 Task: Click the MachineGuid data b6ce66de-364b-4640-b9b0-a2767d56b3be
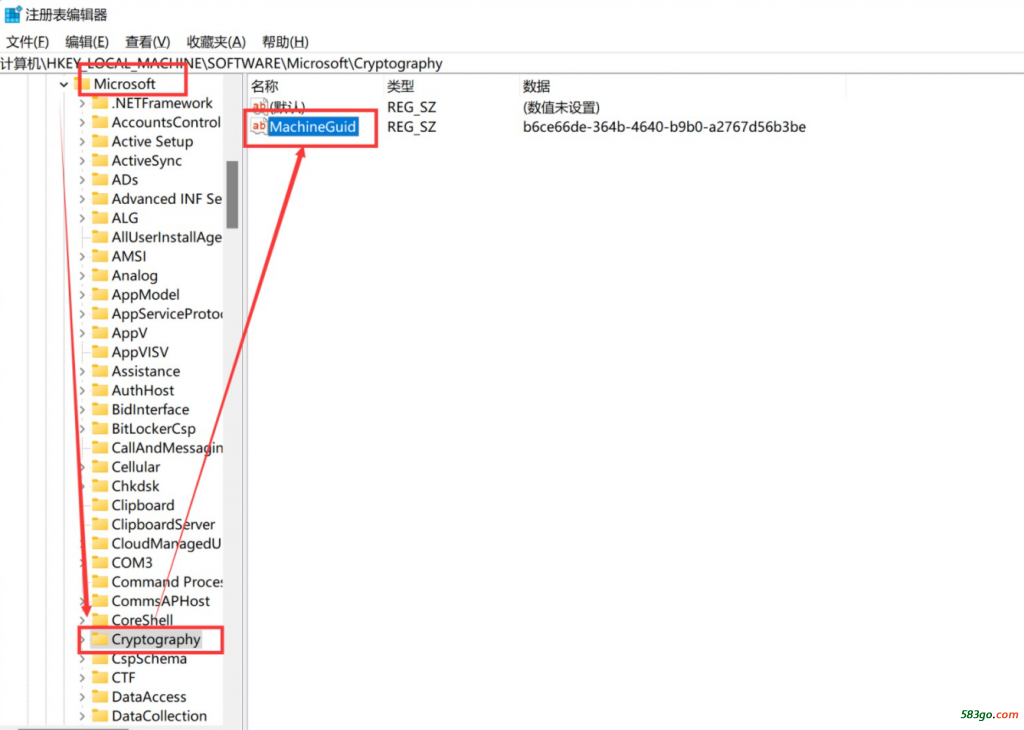coord(664,127)
